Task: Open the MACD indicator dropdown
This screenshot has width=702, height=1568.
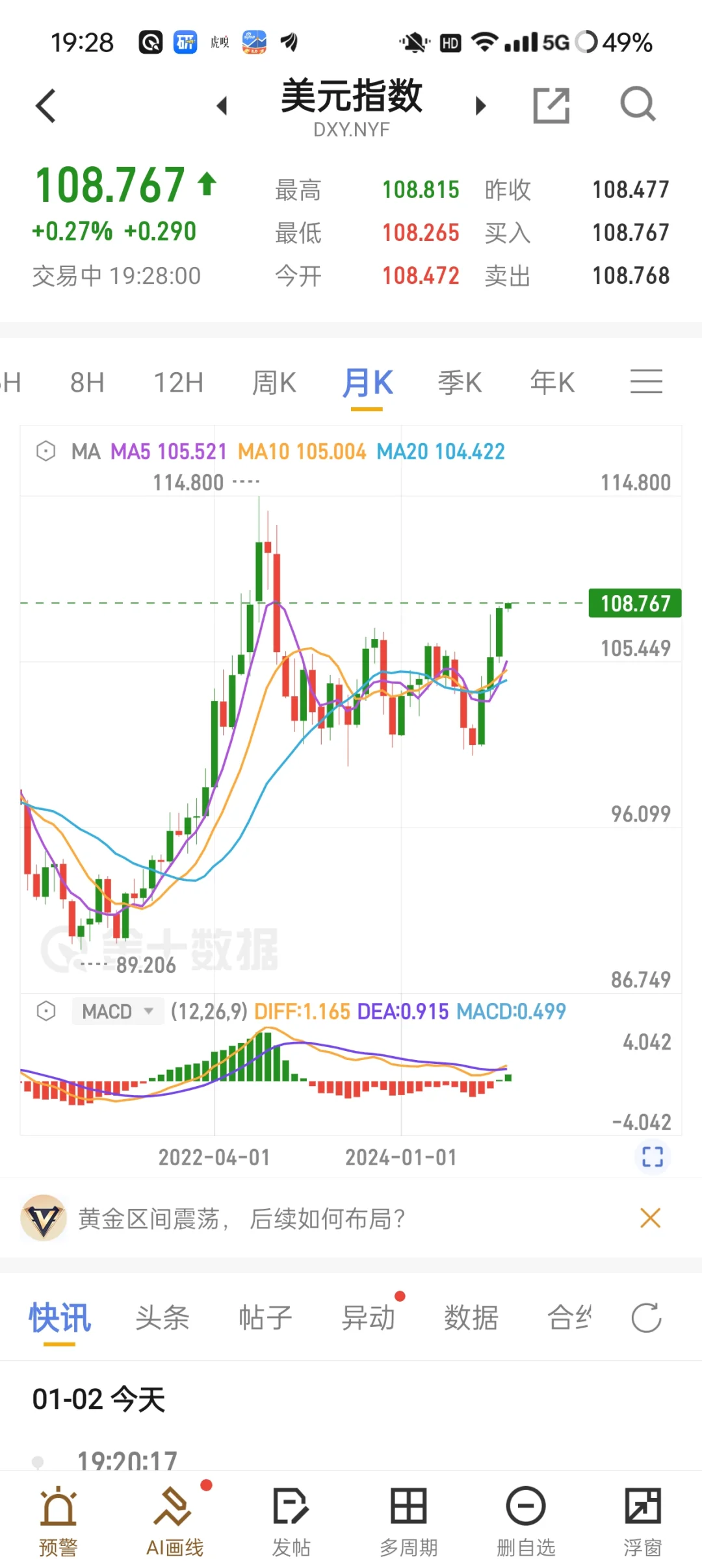Action: [118, 1011]
